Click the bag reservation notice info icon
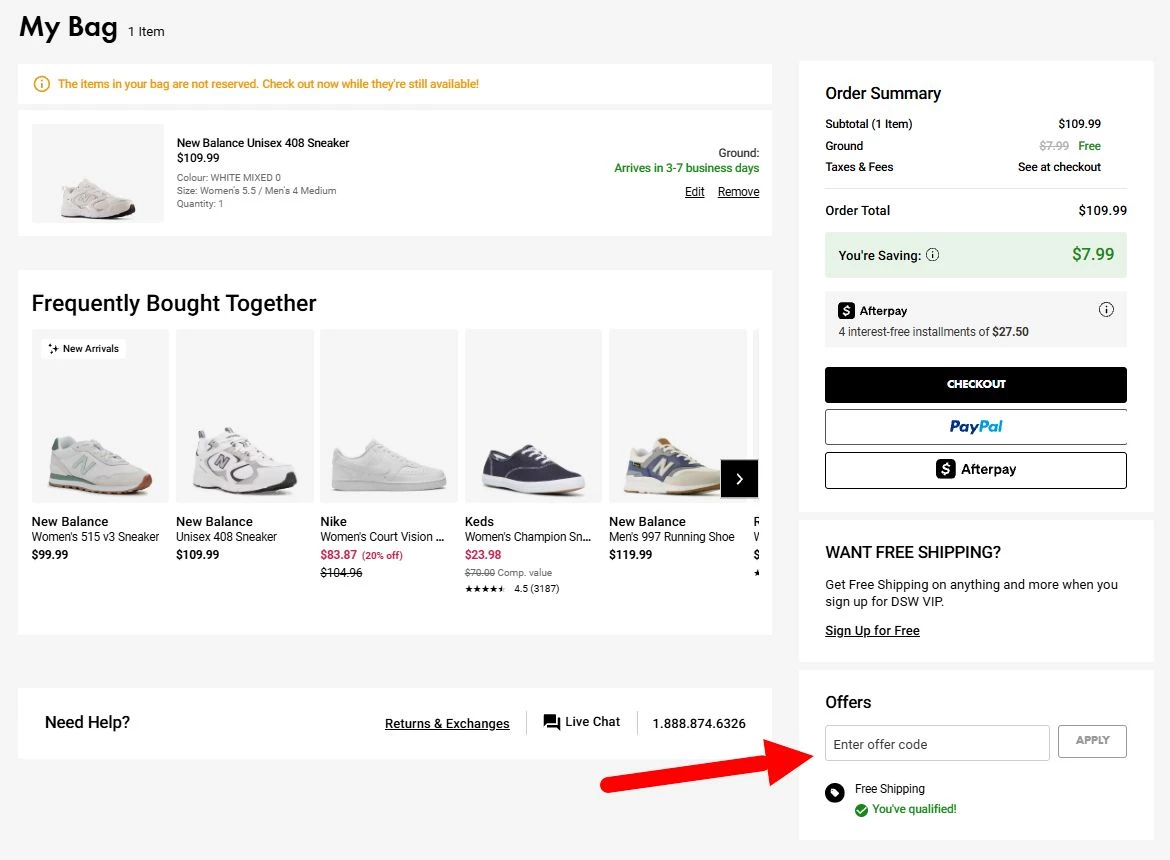Screen dimensions: 1170x860 [42, 84]
